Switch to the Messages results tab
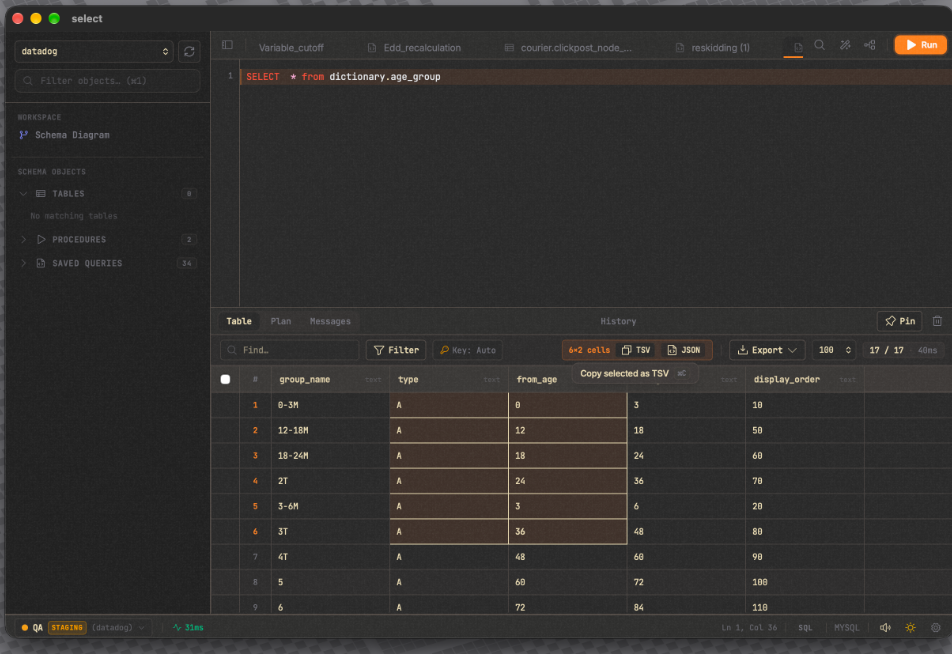Viewport: 952px width, 654px height. [330, 321]
